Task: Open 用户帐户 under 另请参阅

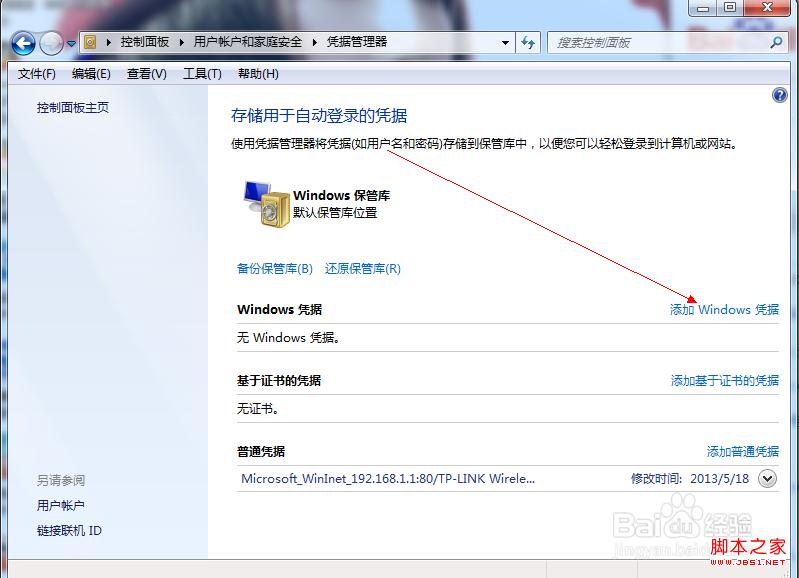Action: (x=61, y=505)
